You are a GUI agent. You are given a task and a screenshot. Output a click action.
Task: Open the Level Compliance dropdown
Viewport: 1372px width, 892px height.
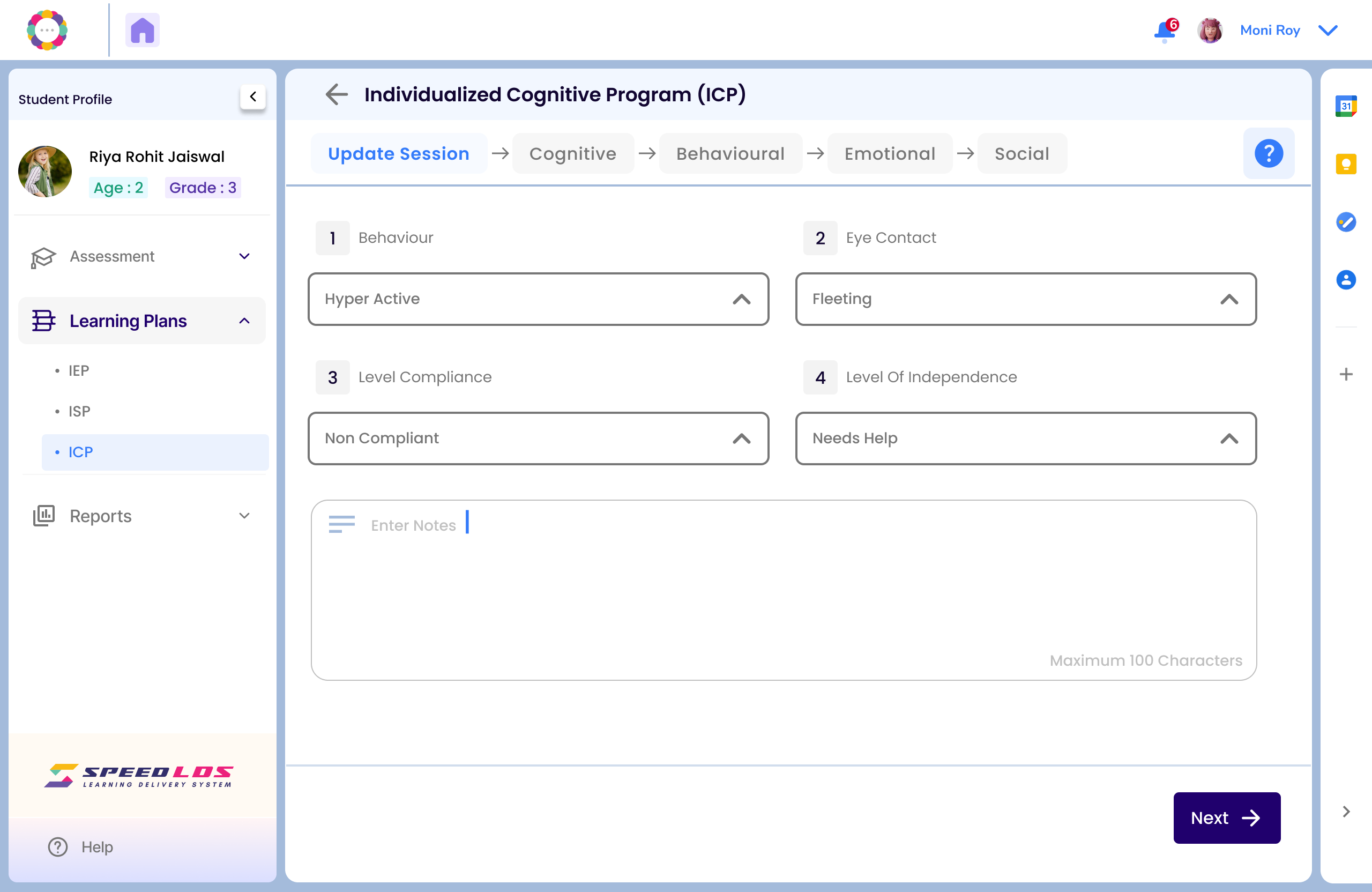click(538, 438)
